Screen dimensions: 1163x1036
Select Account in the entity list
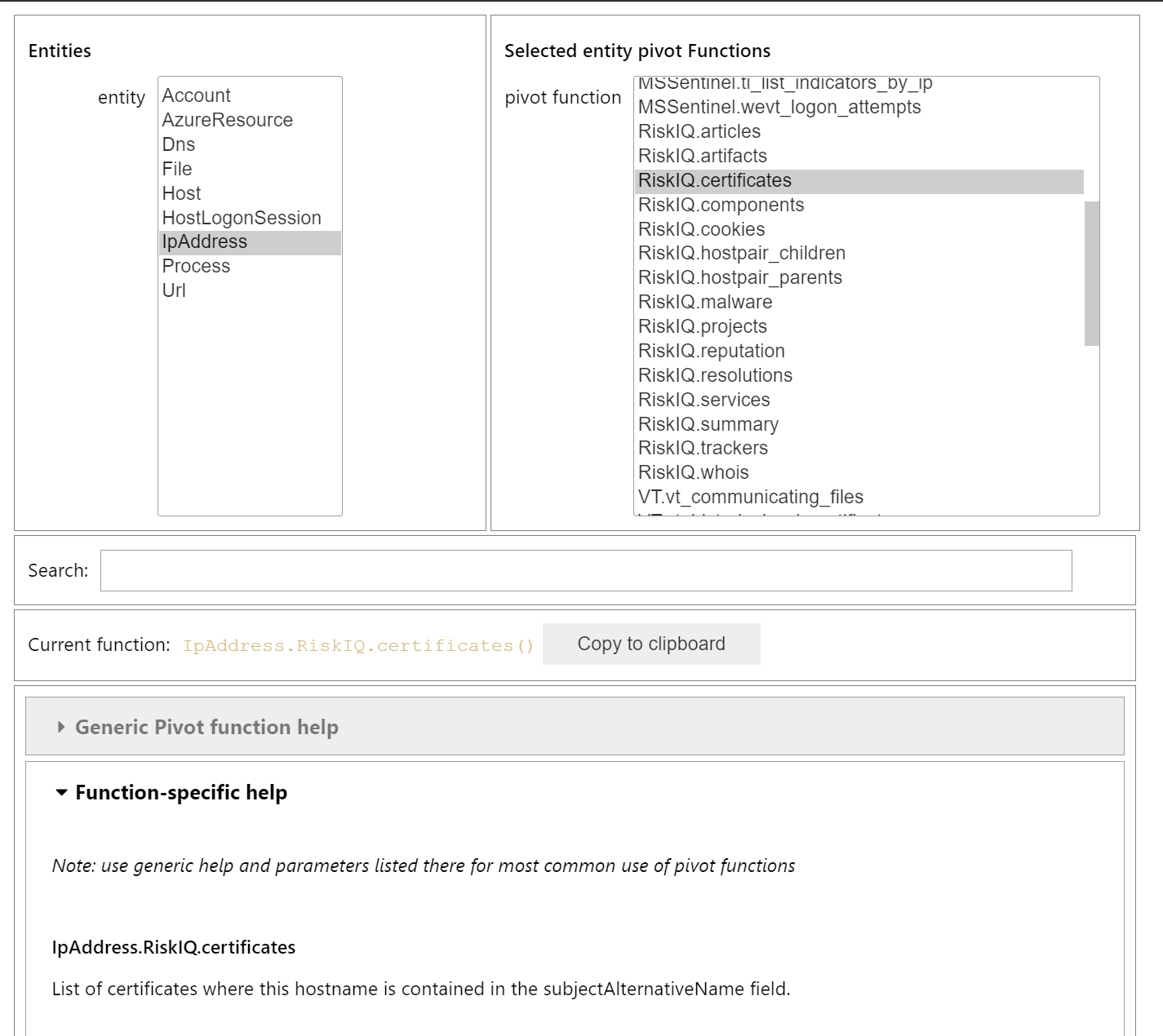pyautogui.click(x=250, y=96)
